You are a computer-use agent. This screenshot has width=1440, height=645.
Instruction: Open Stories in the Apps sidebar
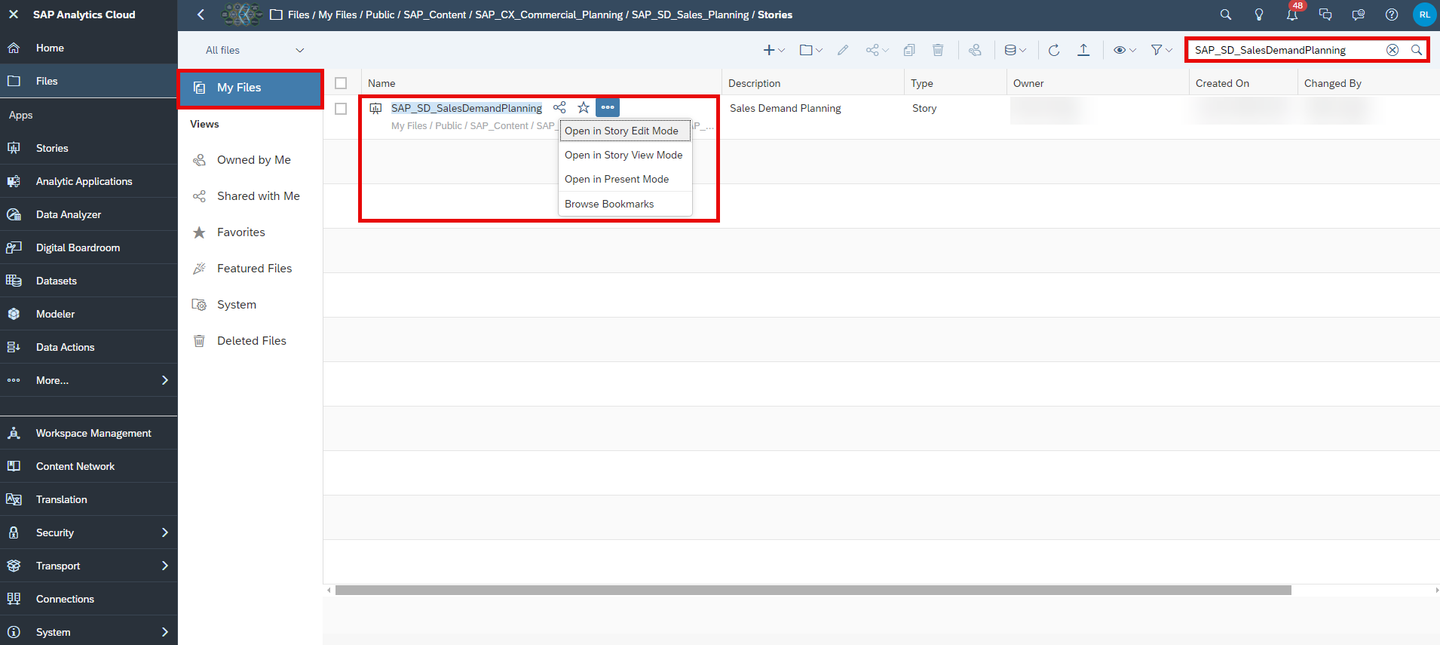tap(89, 148)
